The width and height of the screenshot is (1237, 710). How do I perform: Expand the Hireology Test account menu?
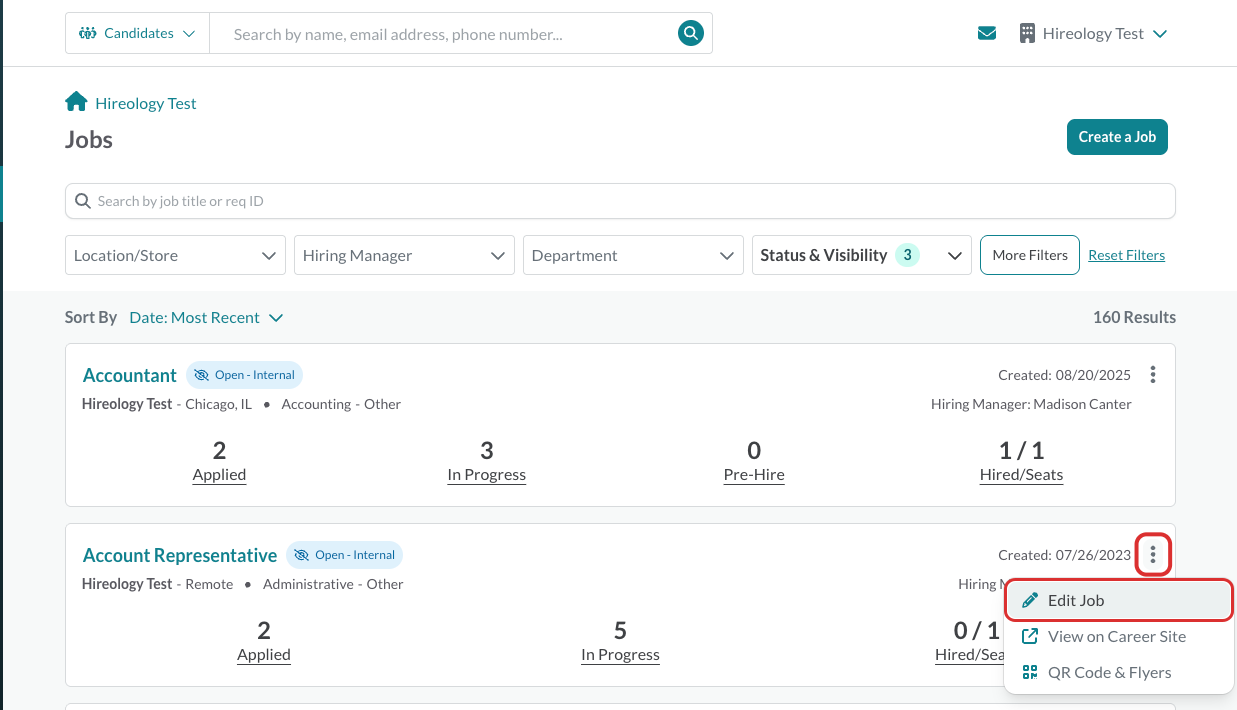click(1093, 33)
